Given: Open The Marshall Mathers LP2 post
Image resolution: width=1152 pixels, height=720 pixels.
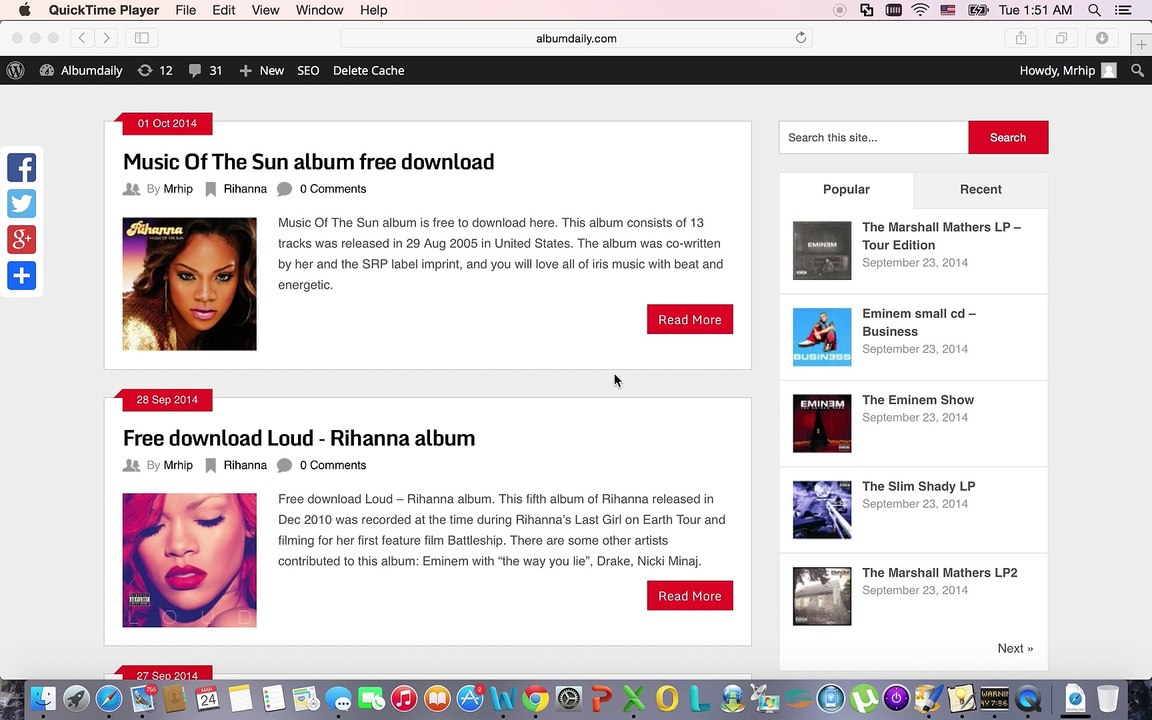Looking at the screenshot, I should tap(940, 572).
